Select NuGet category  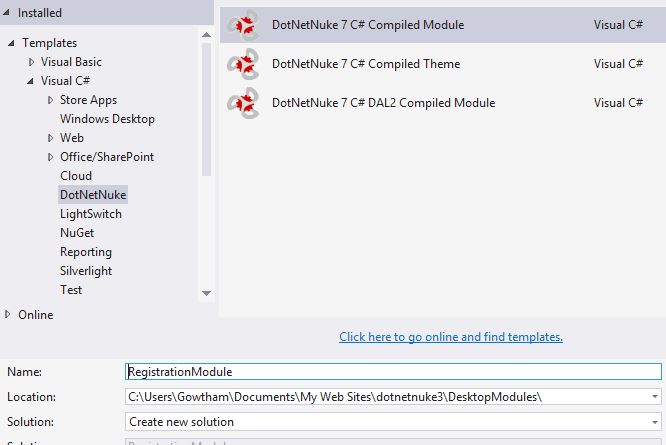[x=77, y=233]
